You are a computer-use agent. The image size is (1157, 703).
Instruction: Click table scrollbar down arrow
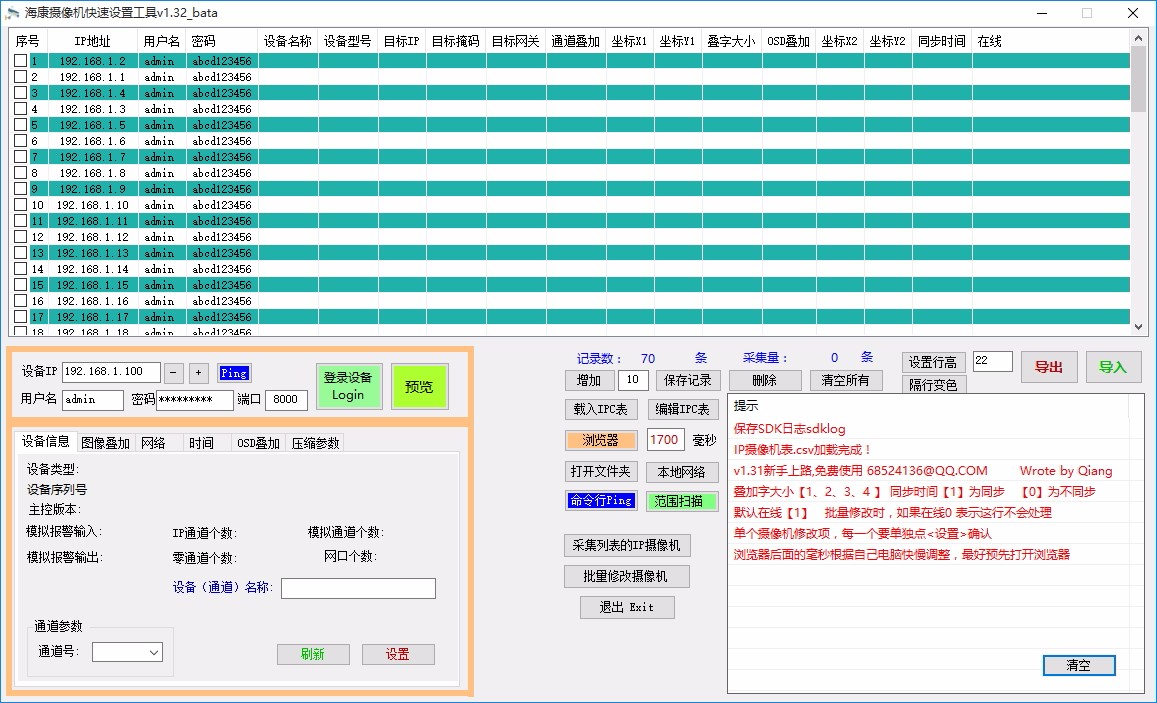(1139, 327)
